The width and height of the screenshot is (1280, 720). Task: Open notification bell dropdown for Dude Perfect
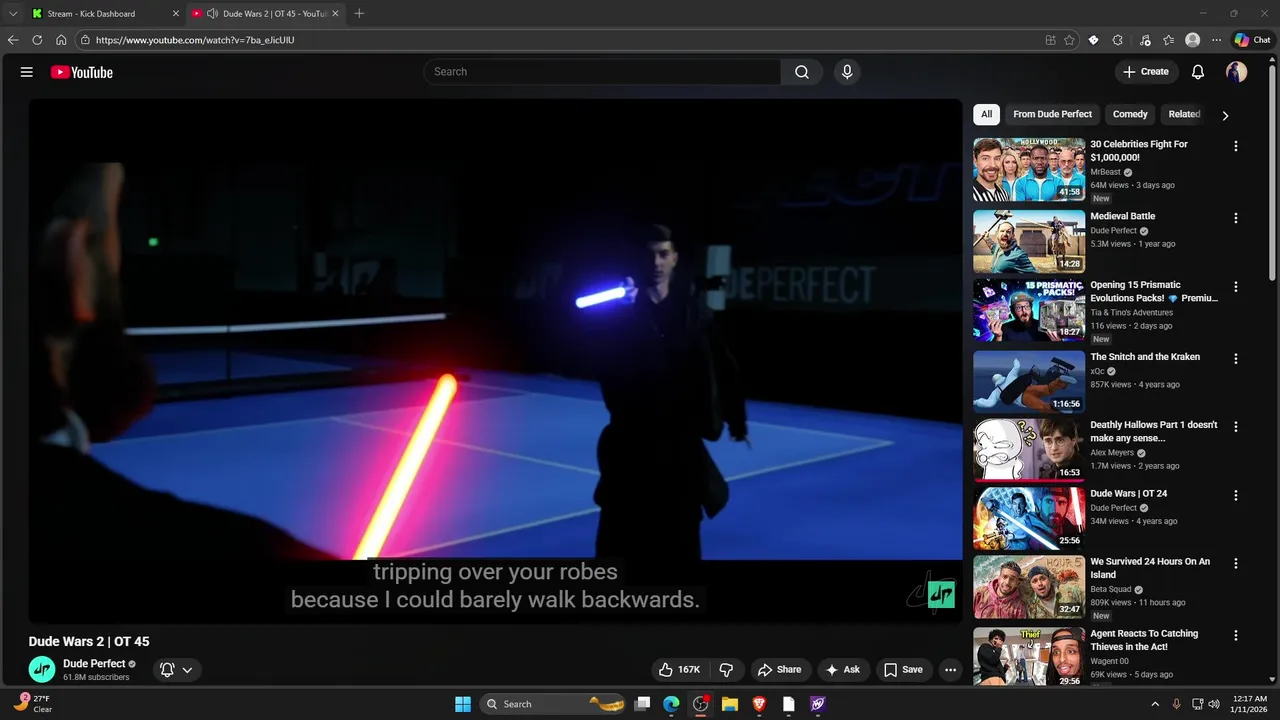[x=176, y=670]
